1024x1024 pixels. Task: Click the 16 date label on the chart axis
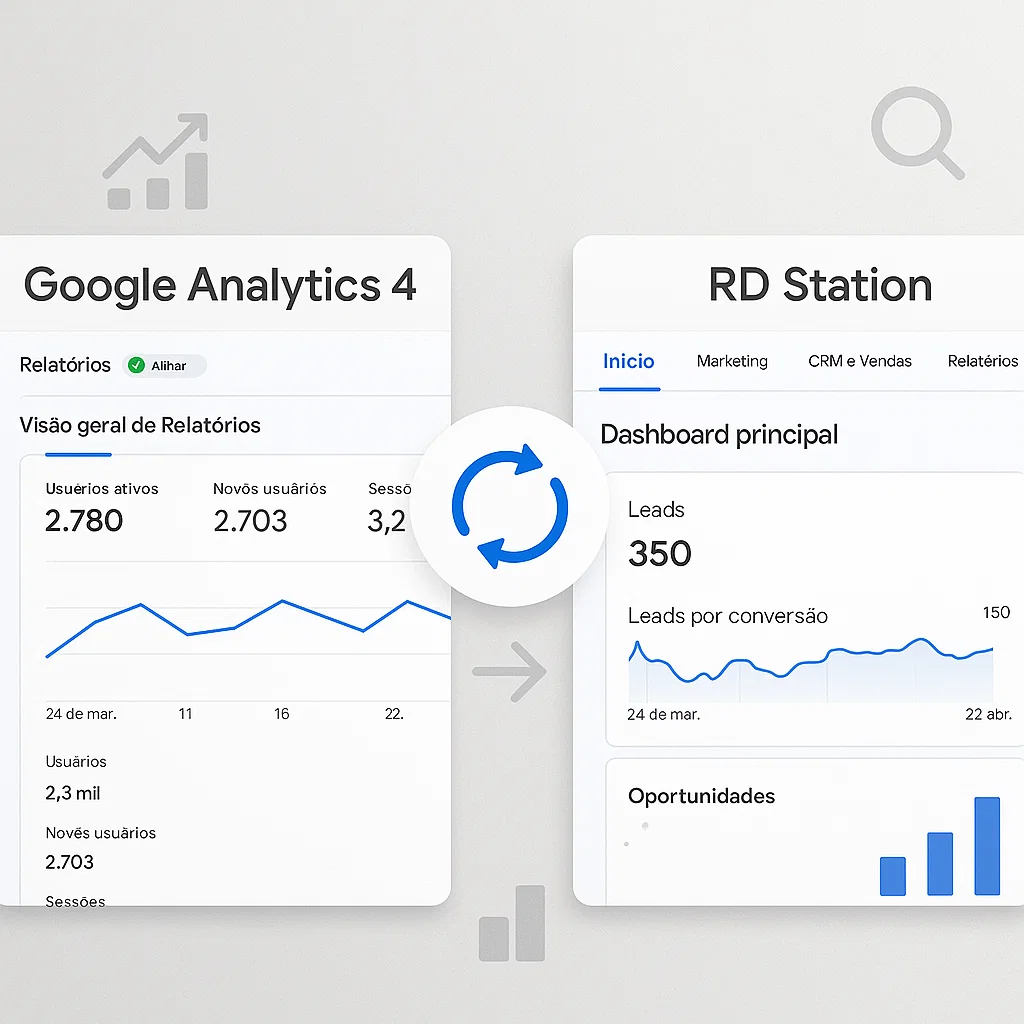(281, 714)
